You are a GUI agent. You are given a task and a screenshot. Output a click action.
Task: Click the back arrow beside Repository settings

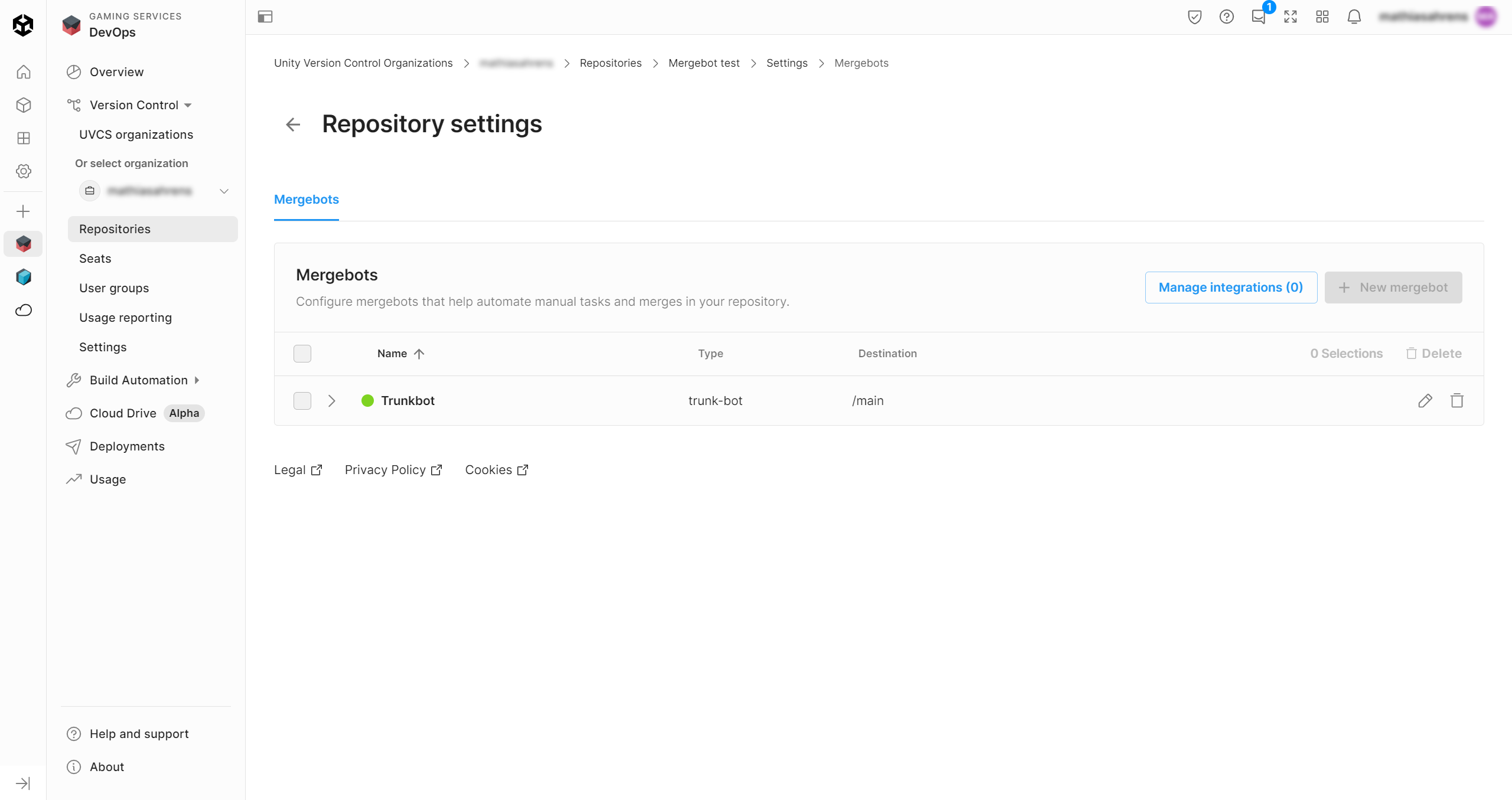tap(293, 125)
